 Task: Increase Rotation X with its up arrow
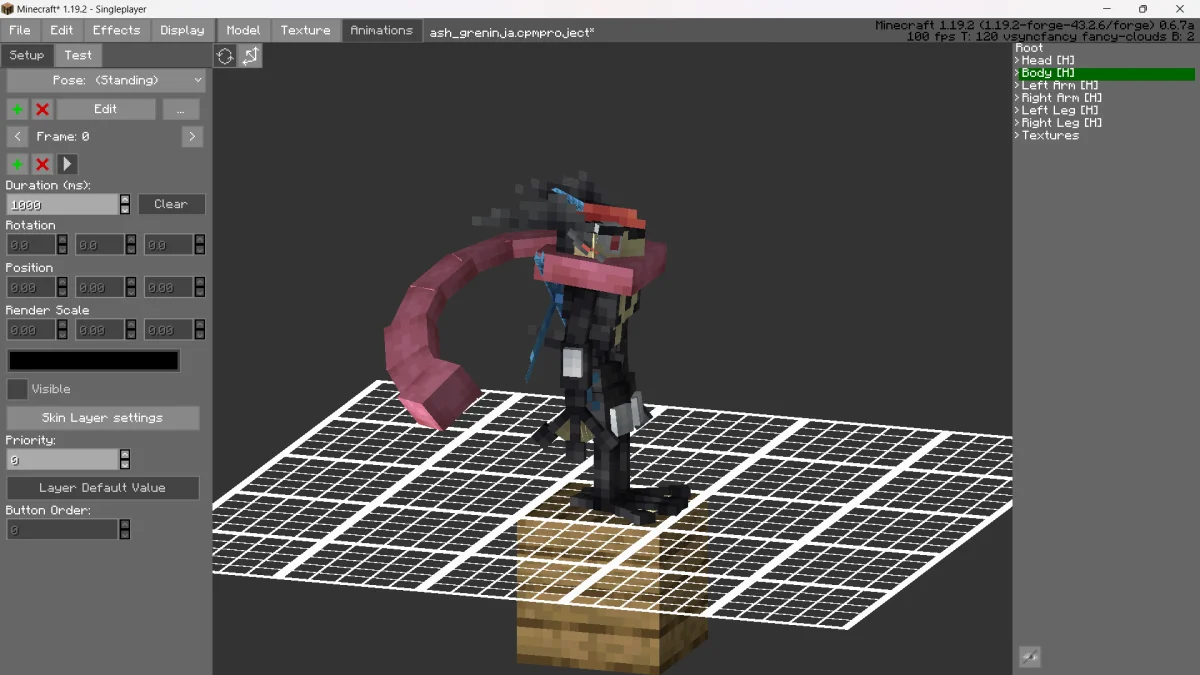point(62,240)
